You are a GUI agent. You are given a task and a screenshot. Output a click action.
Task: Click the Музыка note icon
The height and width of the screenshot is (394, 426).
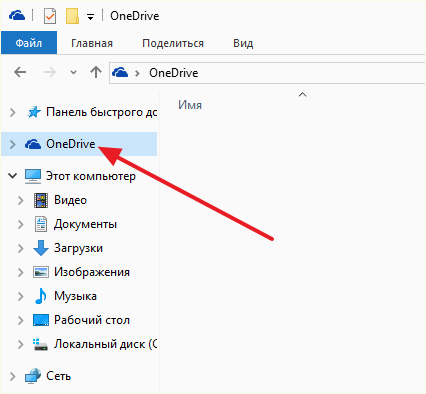[41, 296]
